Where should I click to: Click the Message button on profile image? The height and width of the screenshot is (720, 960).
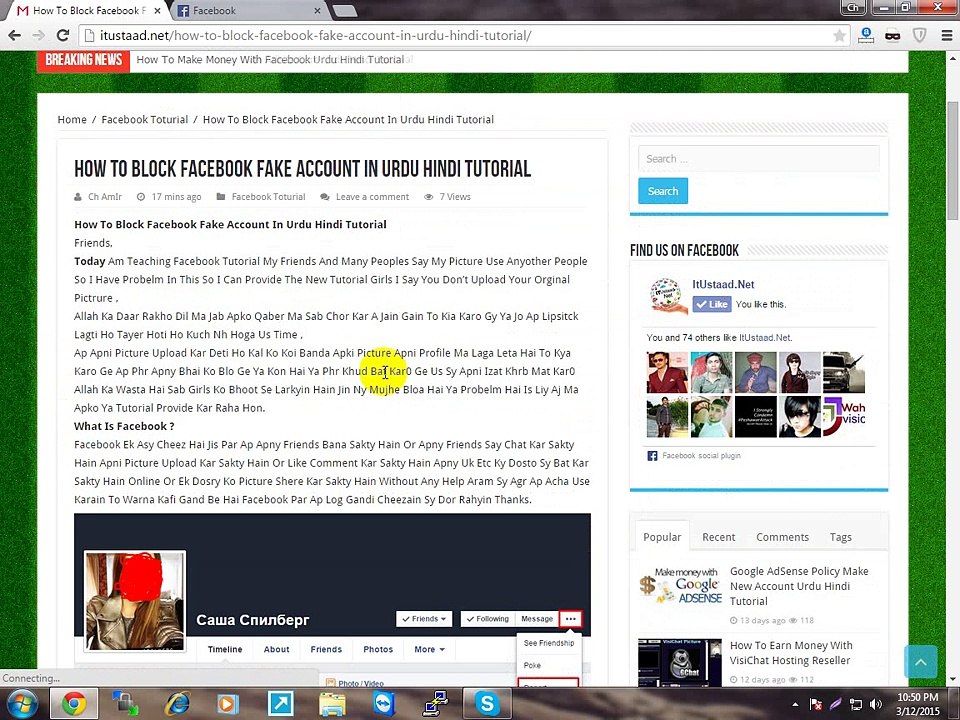[x=537, y=619]
